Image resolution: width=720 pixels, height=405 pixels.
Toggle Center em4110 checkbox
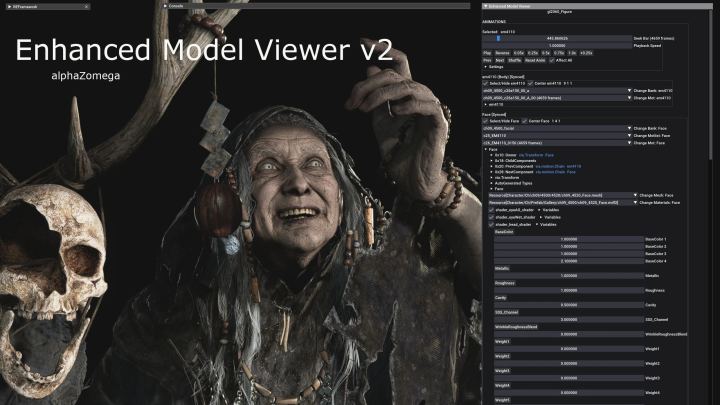click(x=530, y=84)
